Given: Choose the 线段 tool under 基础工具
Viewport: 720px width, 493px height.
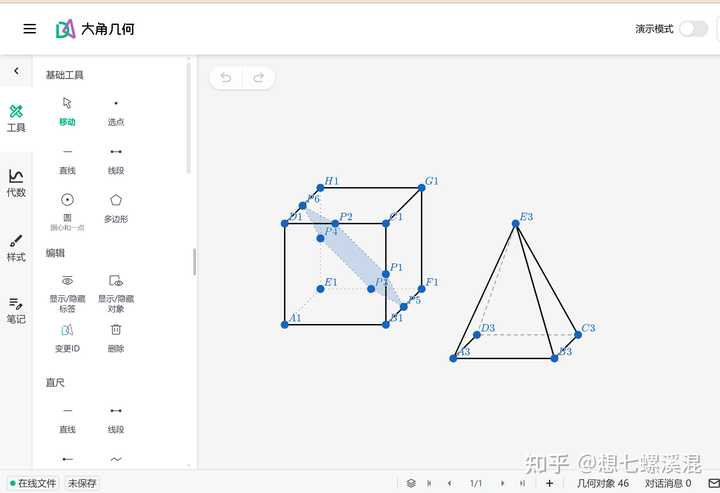Looking at the screenshot, I should 116,159.
